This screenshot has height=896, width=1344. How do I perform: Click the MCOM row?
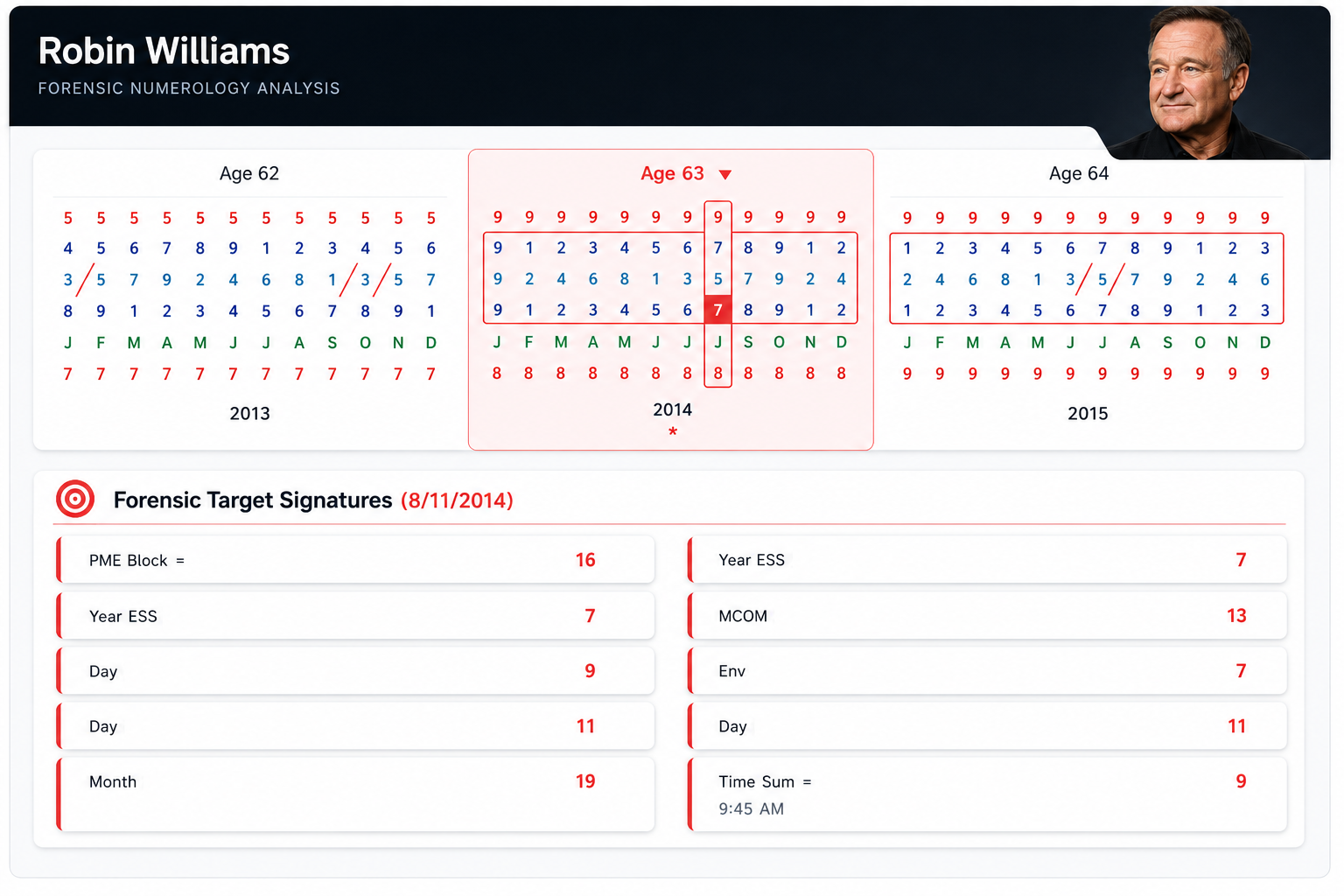point(987,616)
